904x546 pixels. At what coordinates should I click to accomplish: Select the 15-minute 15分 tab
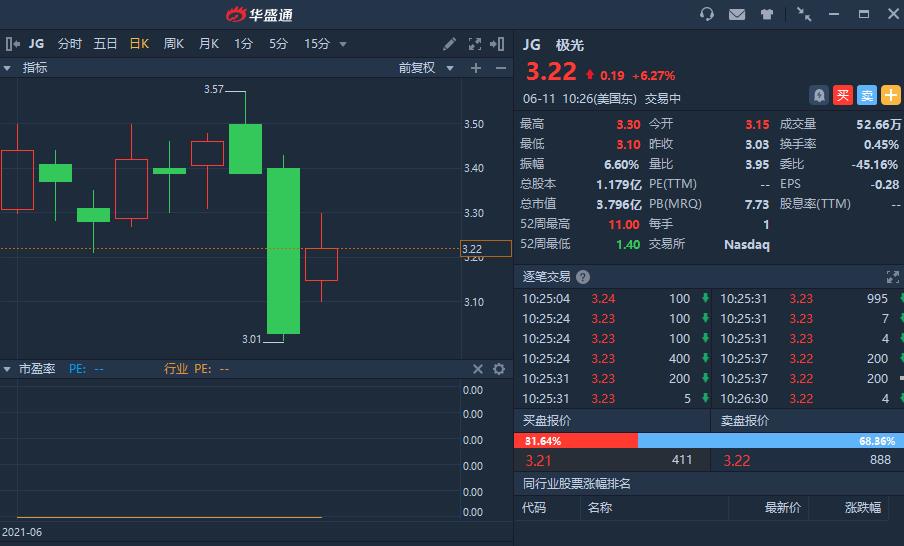point(317,44)
